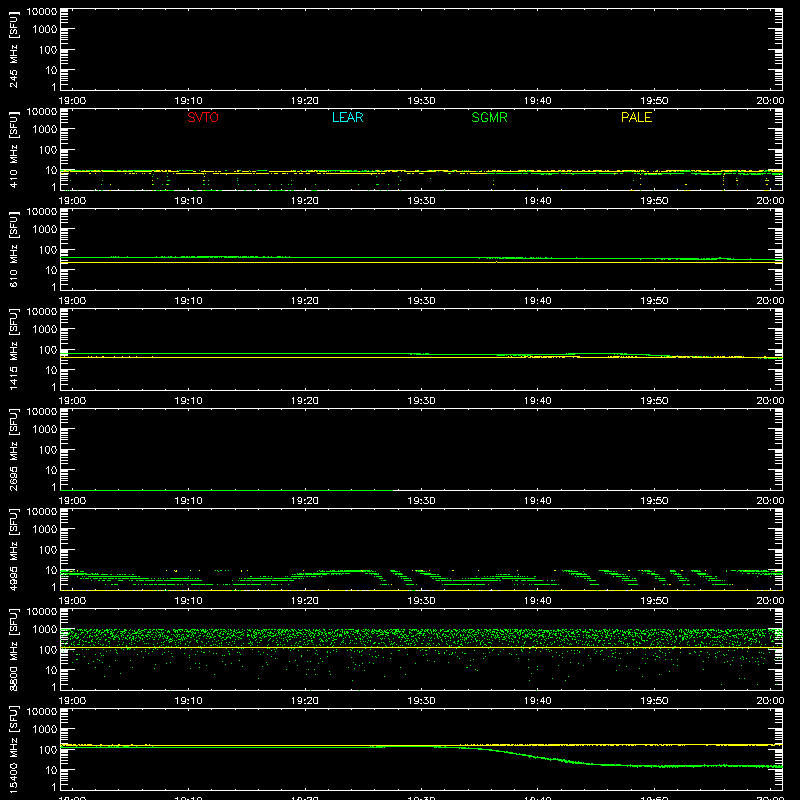Viewport: 800px width, 800px height.
Task: Click the declining green curve in 15400 MHz panel
Action: click(536, 757)
